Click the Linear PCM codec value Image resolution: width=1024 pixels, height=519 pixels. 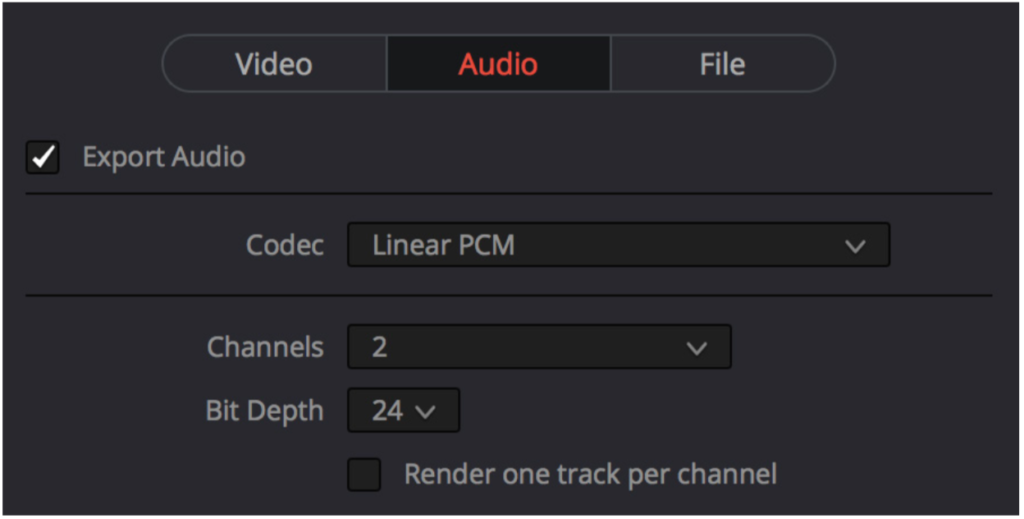click(x=443, y=245)
